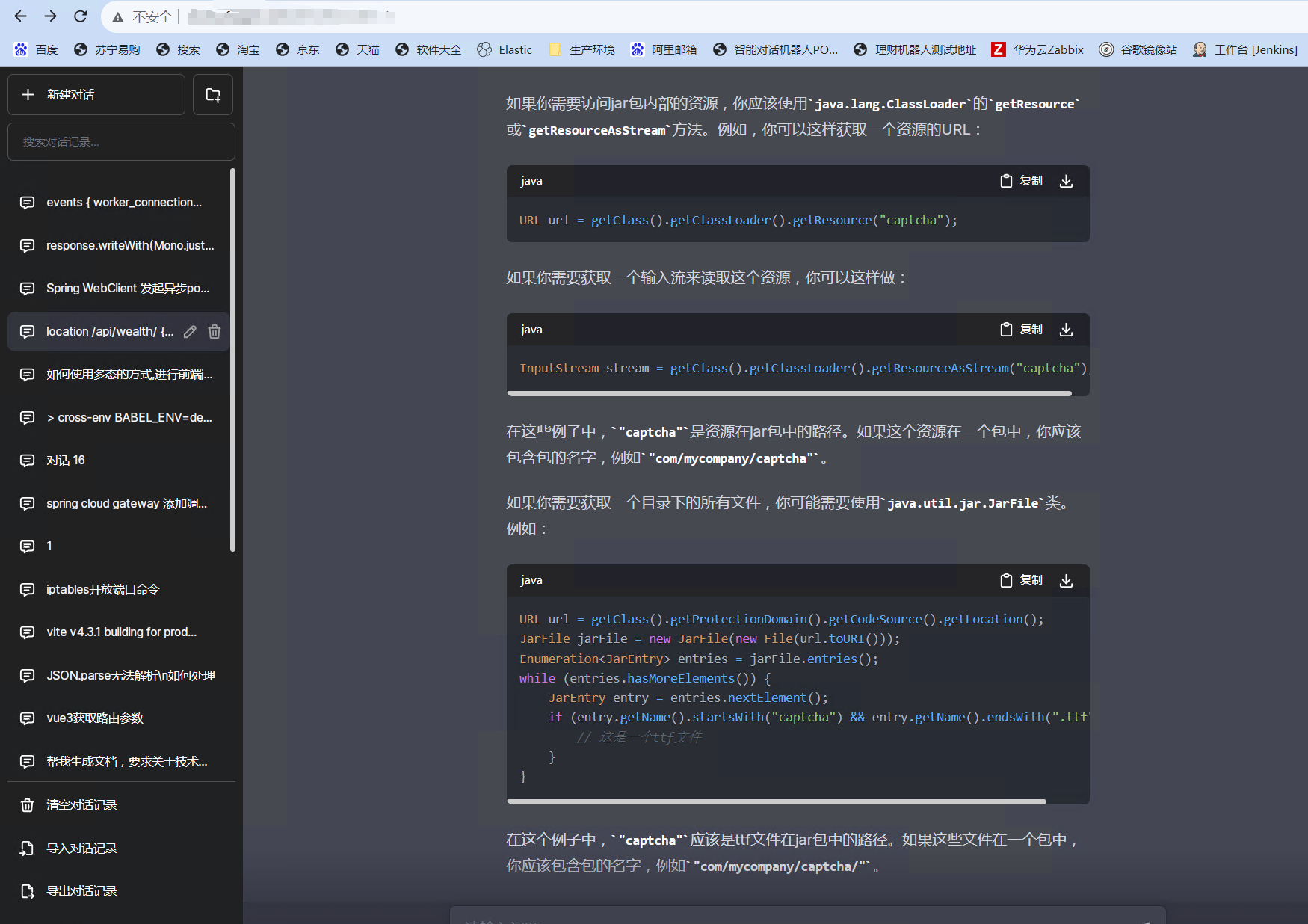Click the 智能对话机器人 bookmark globe icon
This screenshot has width=1308, height=924.
(x=720, y=49)
